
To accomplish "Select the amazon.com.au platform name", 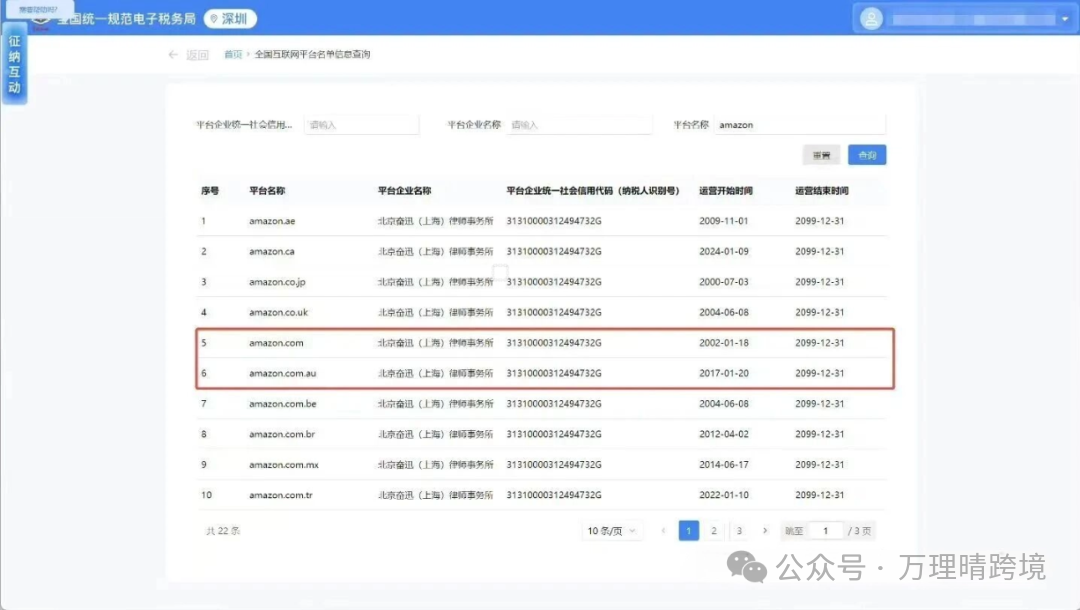I will pyautogui.click(x=282, y=373).
